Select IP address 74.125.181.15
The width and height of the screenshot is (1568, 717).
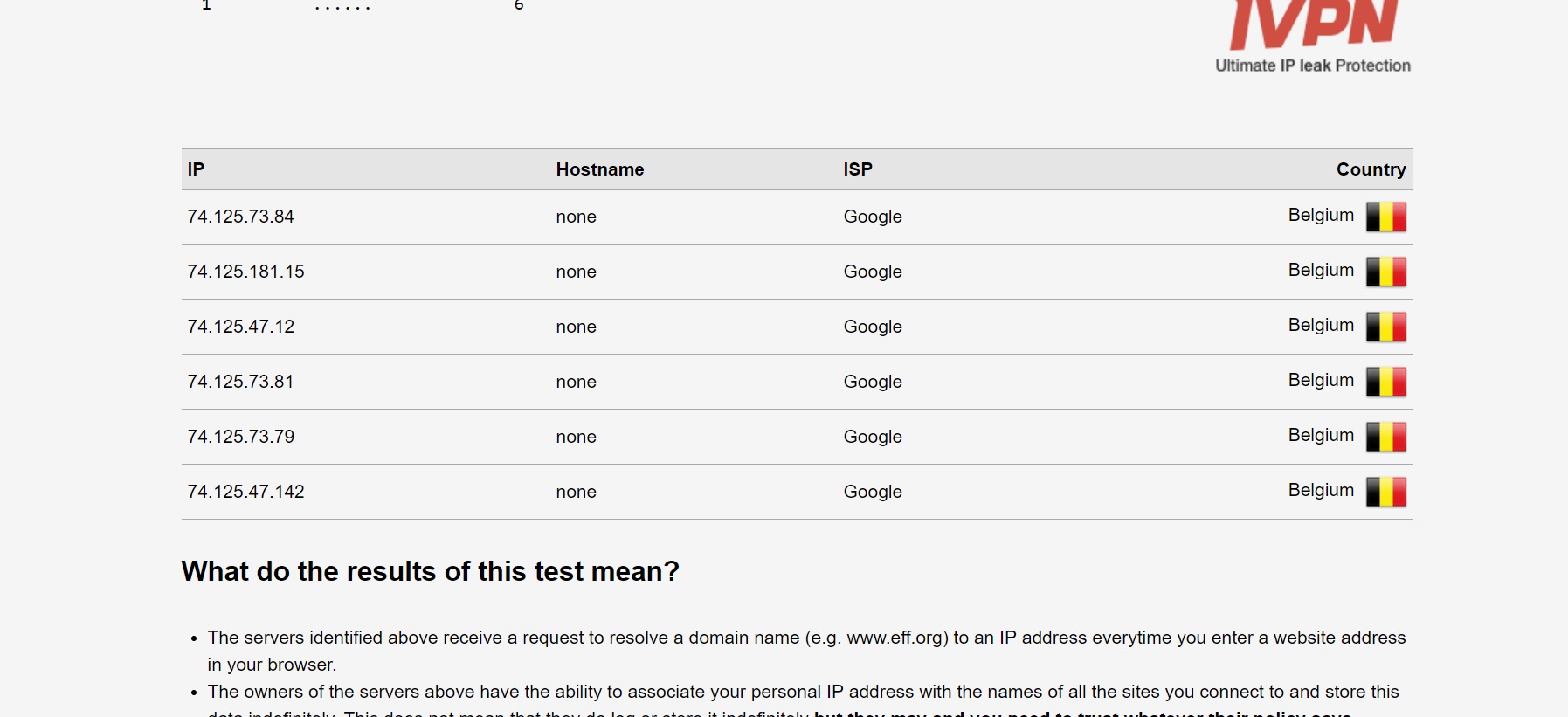pos(246,272)
